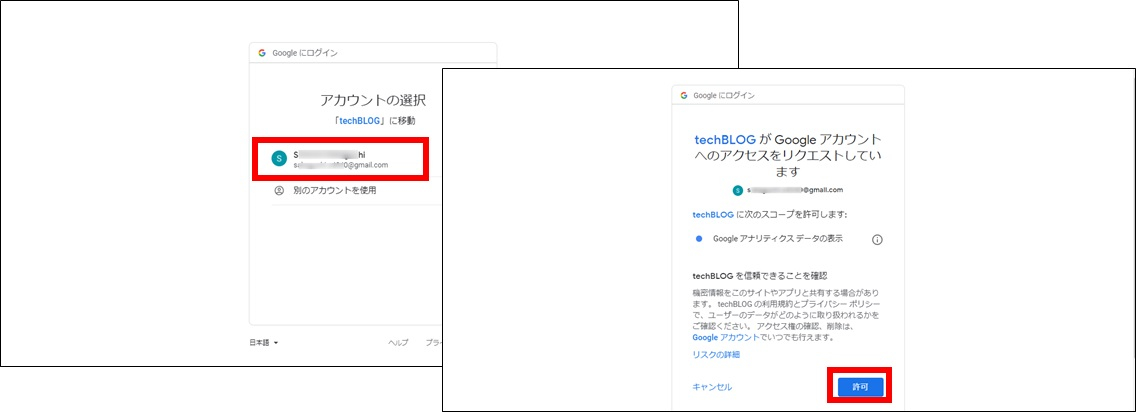This screenshot has height=412, width=1136.
Task: Click the Google アナリティクス データの表示 scope text
Action: [778, 238]
